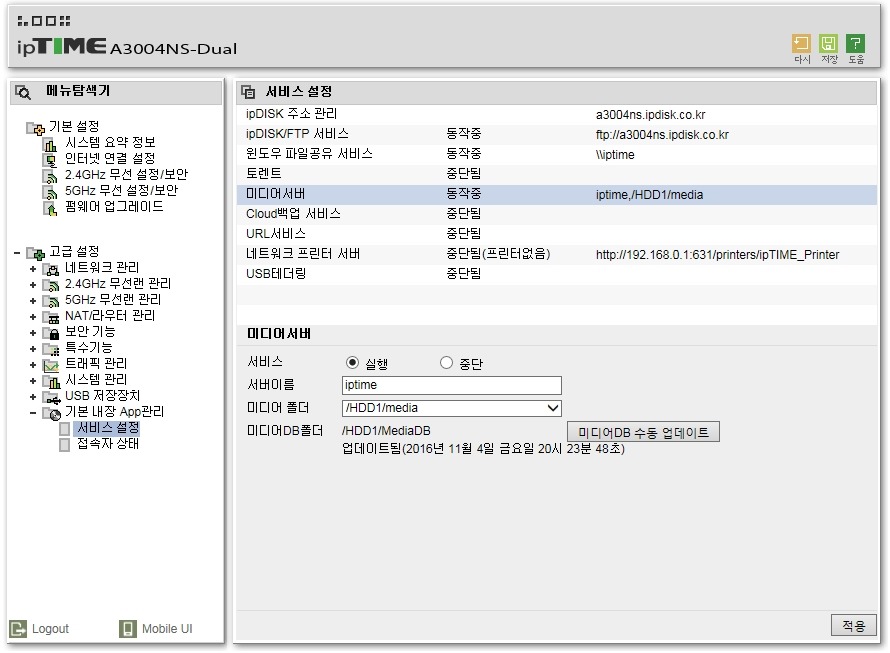Click the 특수기능 icon

click(51, 349)
